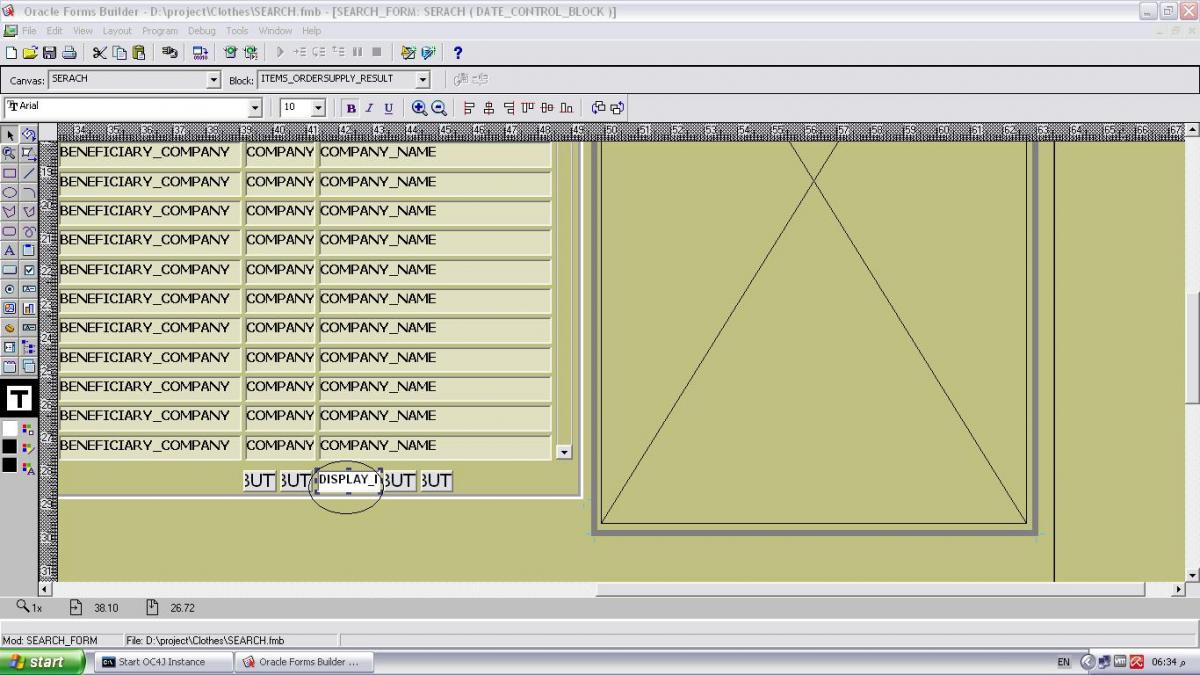Screen dimensions: 1200x675
Task: Select the Line drawing tool
Action: [x=29, y=174]
